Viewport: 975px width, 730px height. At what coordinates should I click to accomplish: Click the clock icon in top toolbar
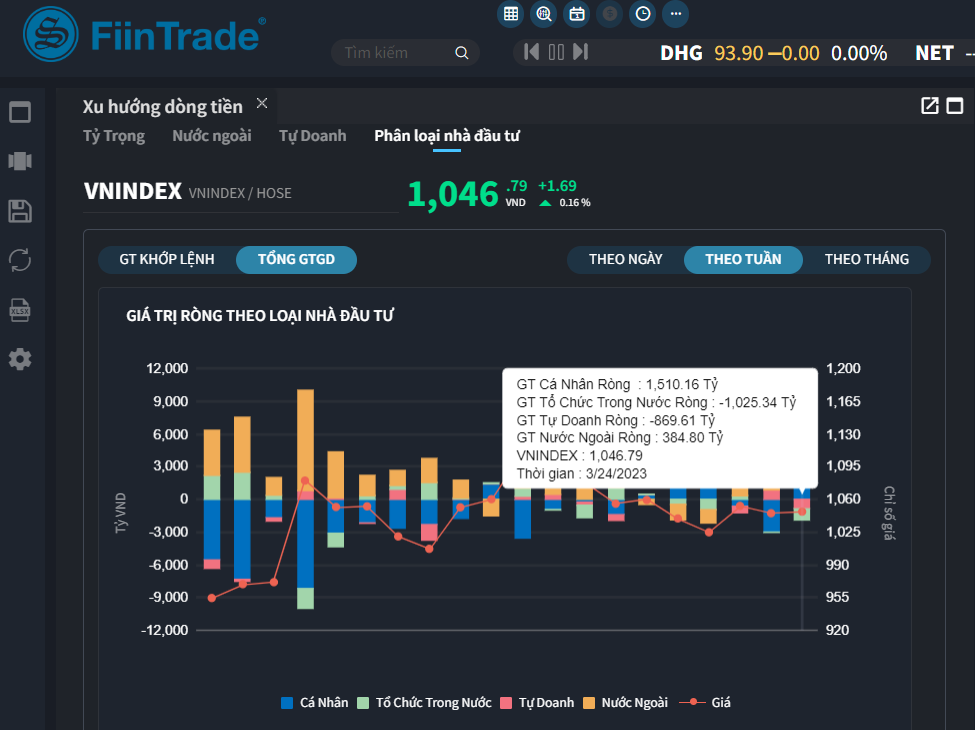[x=643, y=14]
